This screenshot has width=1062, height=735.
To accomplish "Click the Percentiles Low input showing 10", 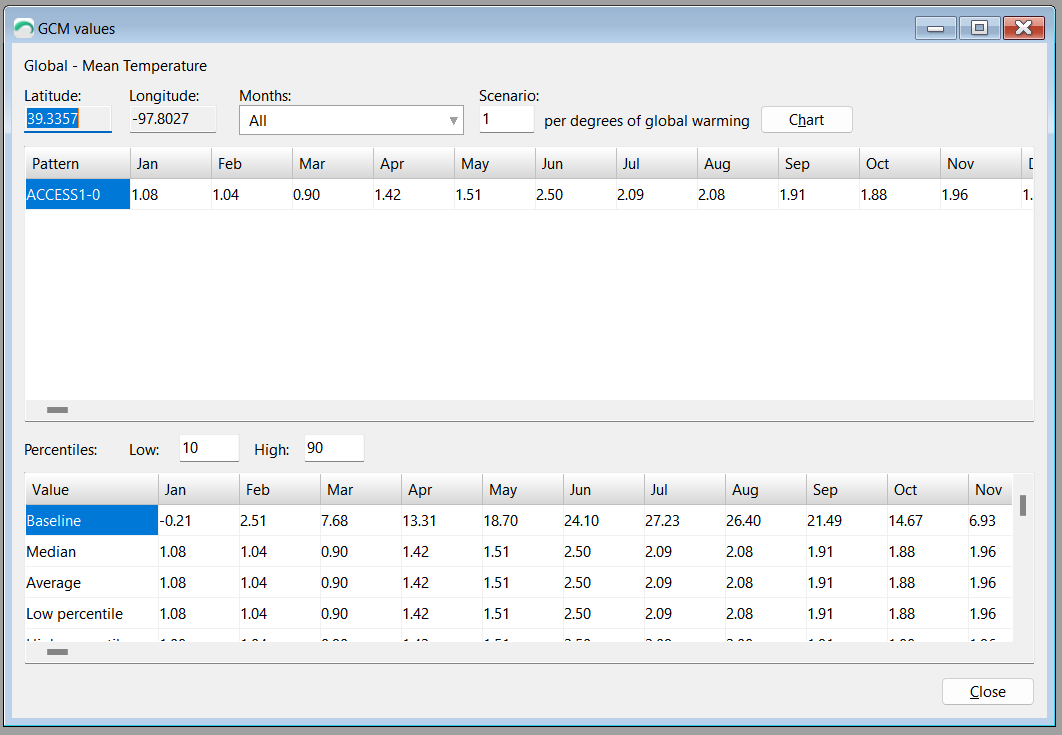I will 209,448.
